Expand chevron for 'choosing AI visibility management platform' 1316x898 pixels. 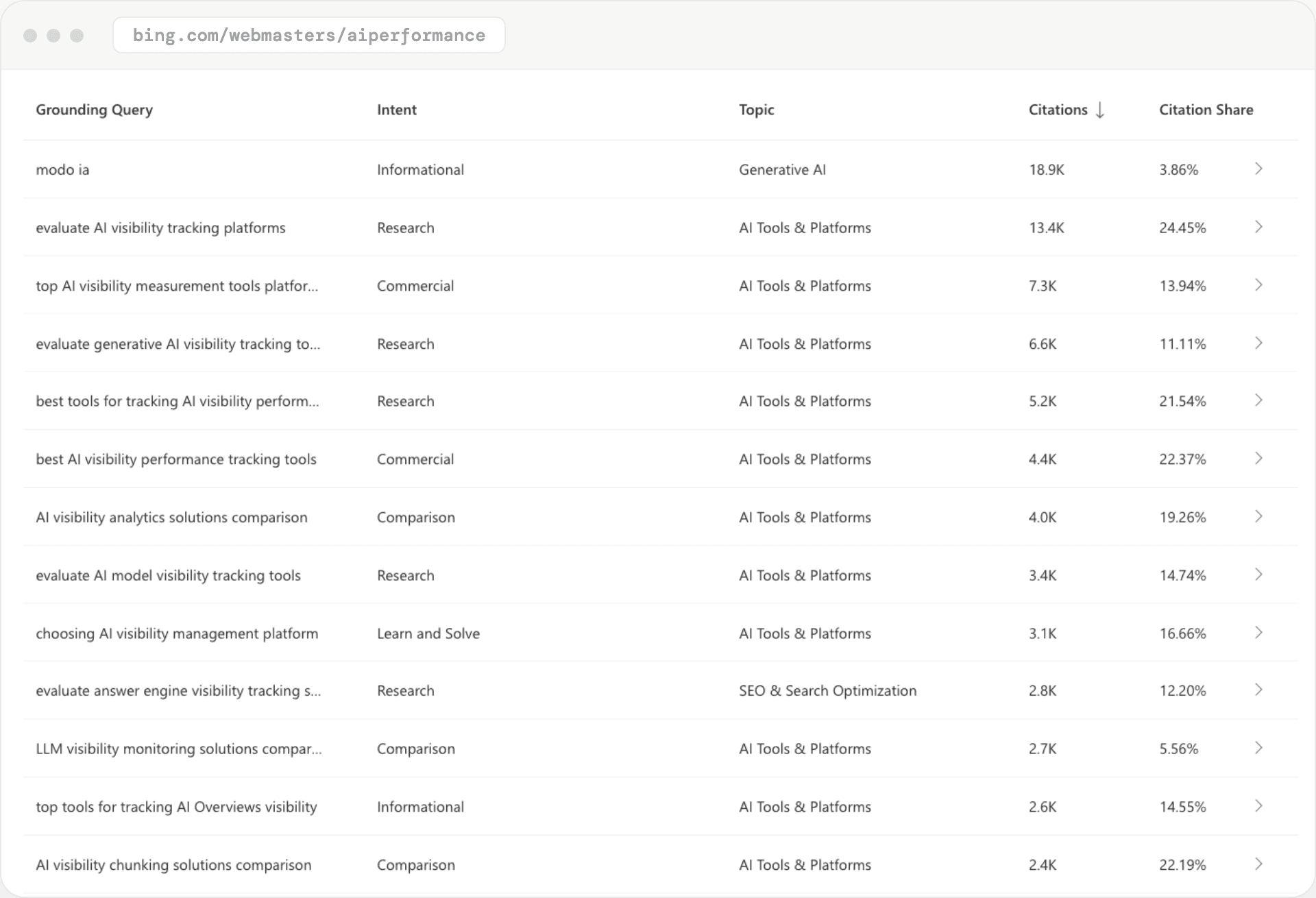click(1258, 633)
